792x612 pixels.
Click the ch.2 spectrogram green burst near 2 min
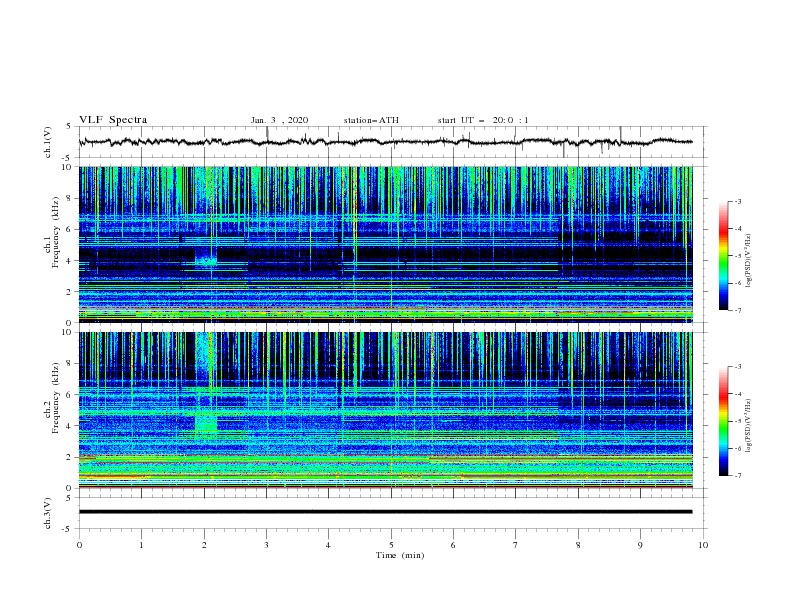pos(206,422)
